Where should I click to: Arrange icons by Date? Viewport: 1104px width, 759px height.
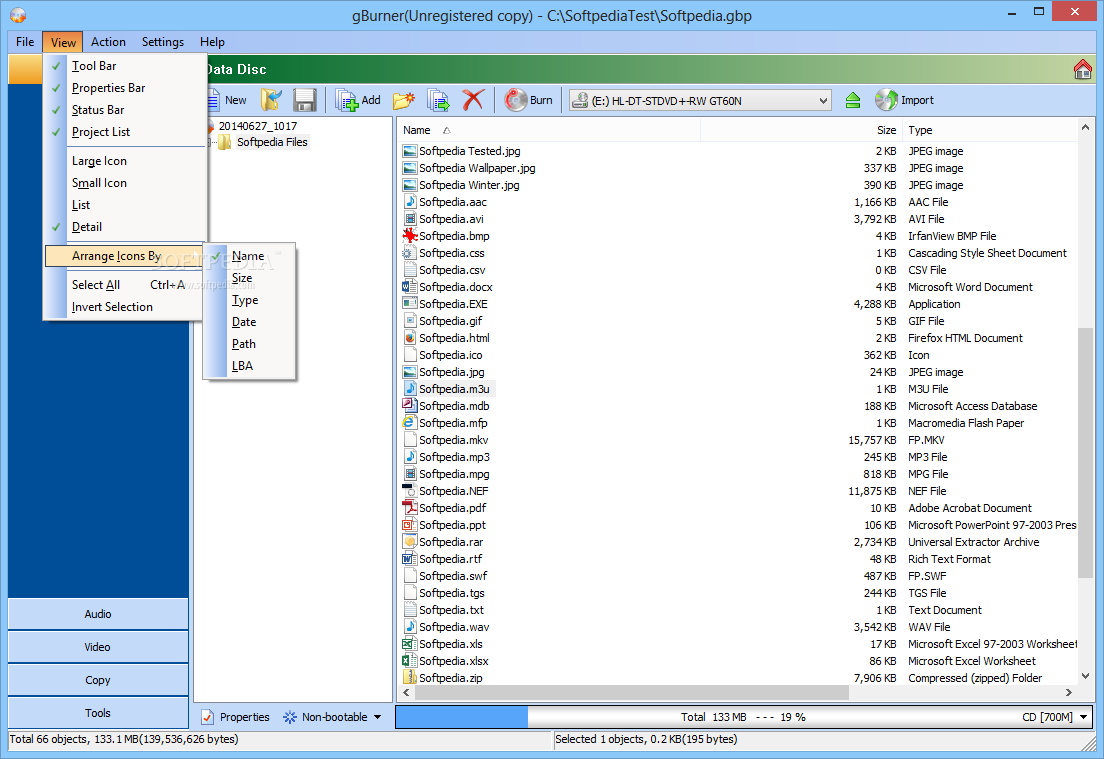pyautogui.click(x=249, y=322)
